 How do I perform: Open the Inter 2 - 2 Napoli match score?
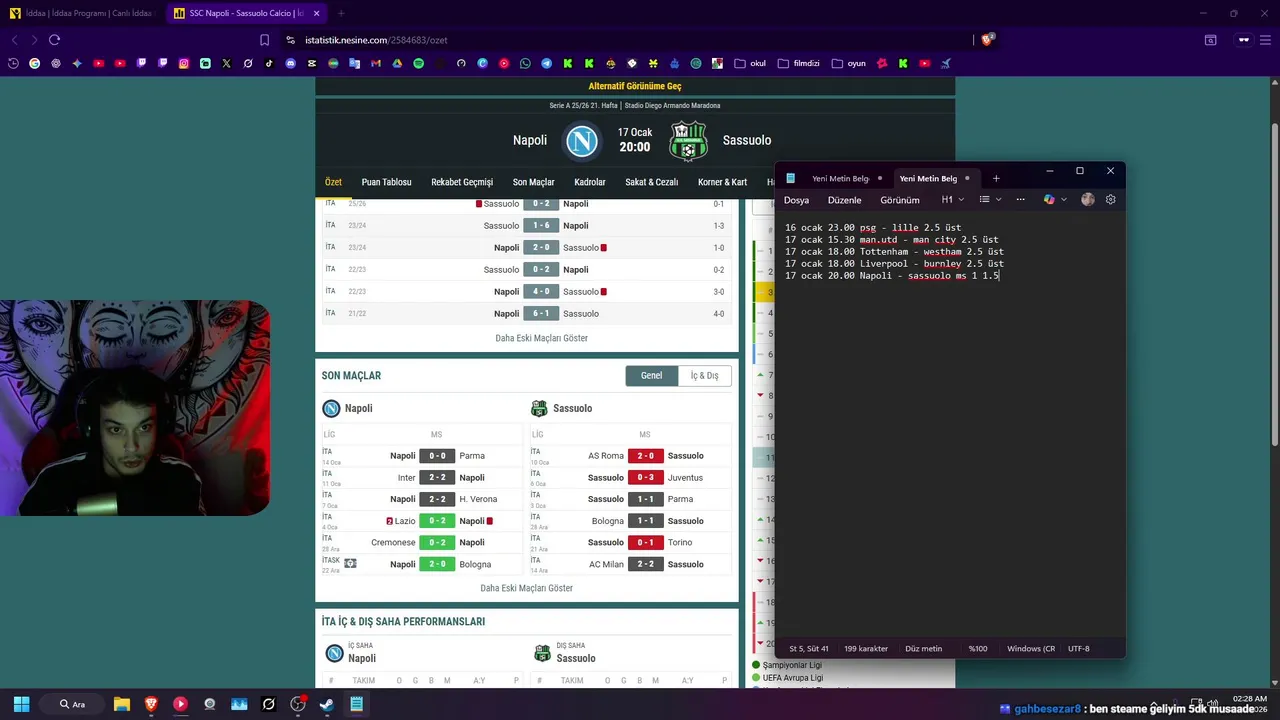point(437,477)
